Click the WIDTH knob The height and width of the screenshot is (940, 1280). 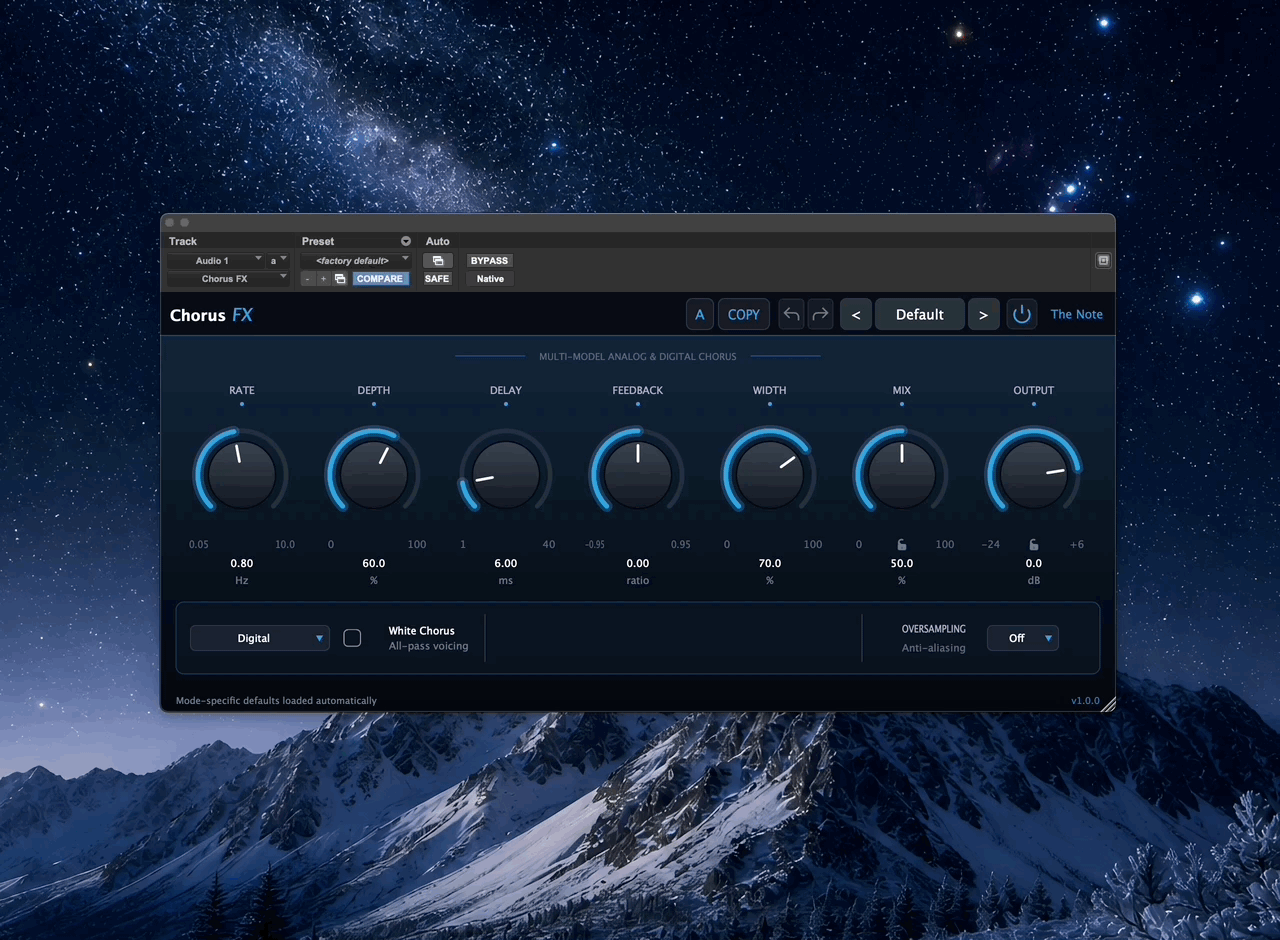[x=770, y=474]
